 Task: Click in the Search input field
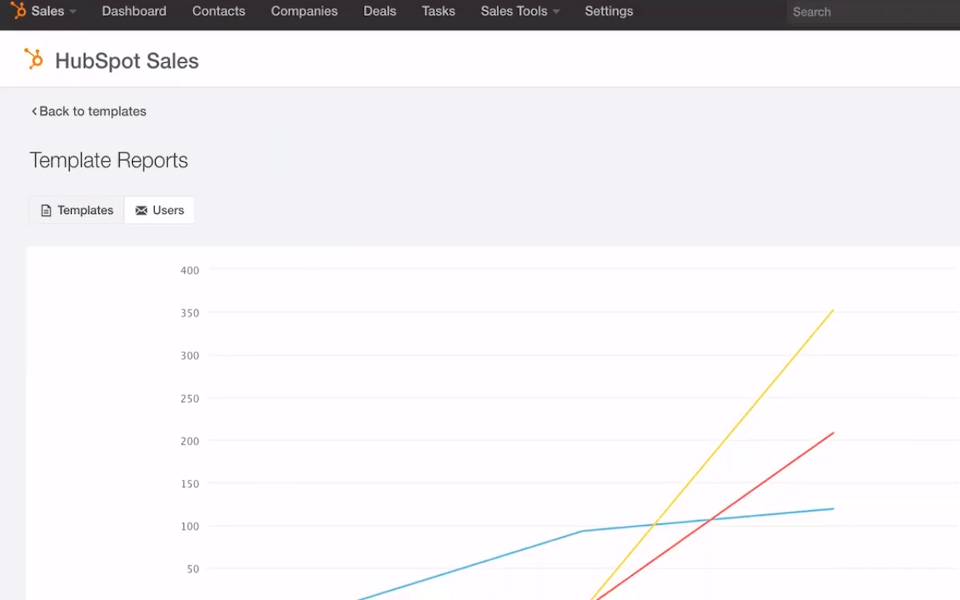click(x=873, y=12)
